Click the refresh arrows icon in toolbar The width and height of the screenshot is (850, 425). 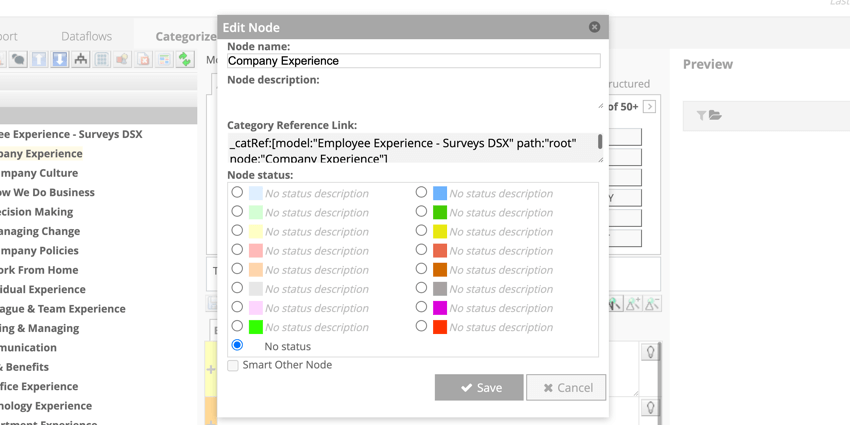(x=185, y=60)
